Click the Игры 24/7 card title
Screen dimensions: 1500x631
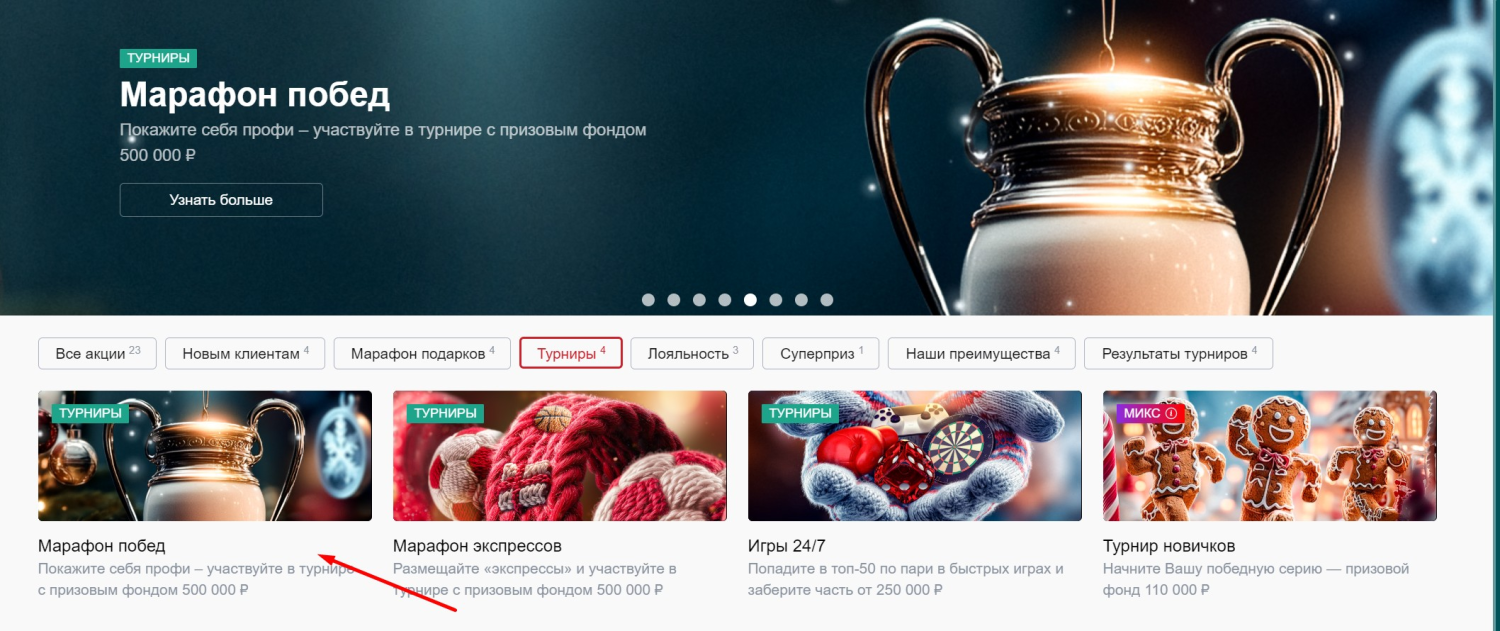click(787, 546)
